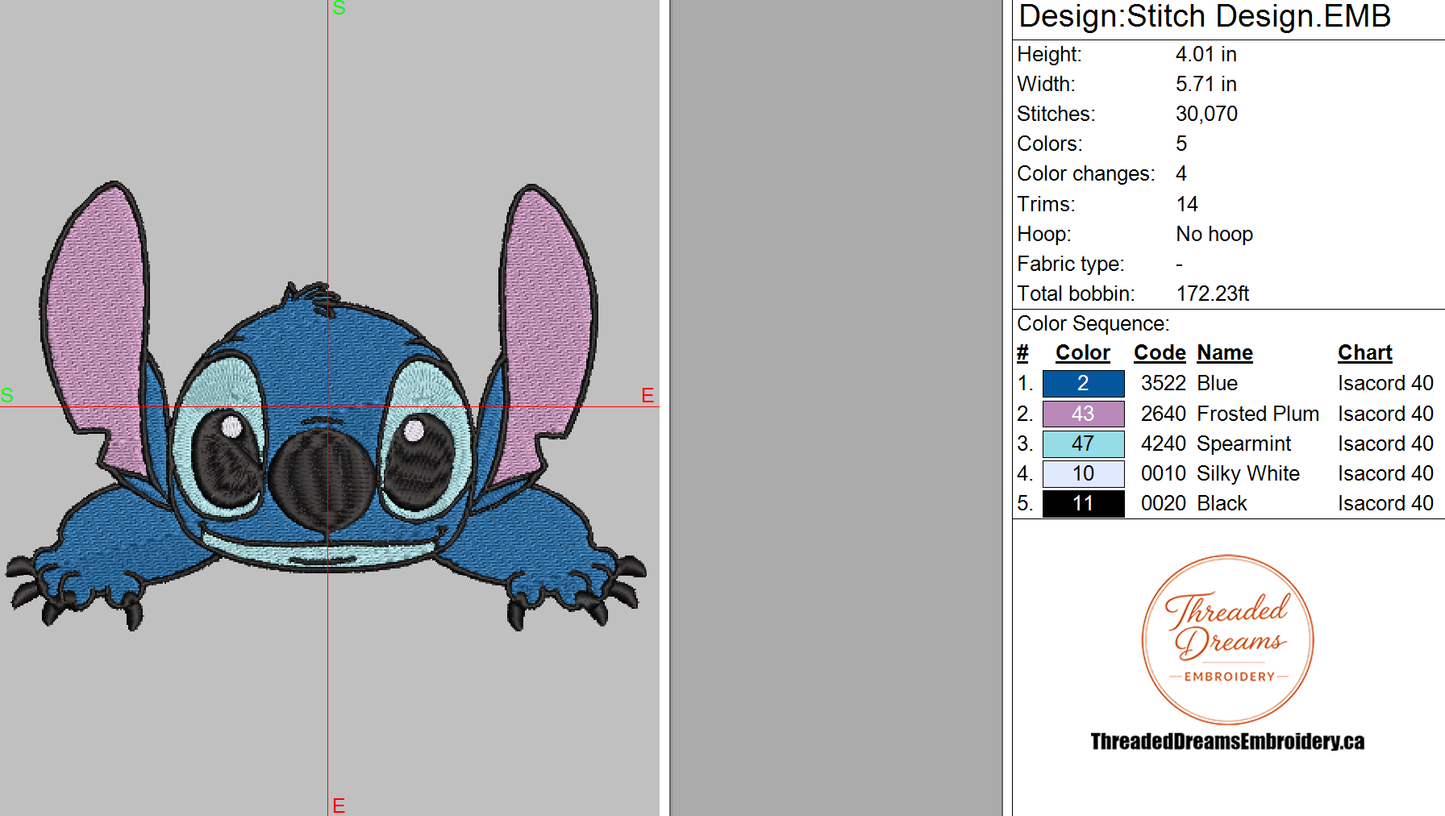Click thread code 0010

pos(1162,473)
